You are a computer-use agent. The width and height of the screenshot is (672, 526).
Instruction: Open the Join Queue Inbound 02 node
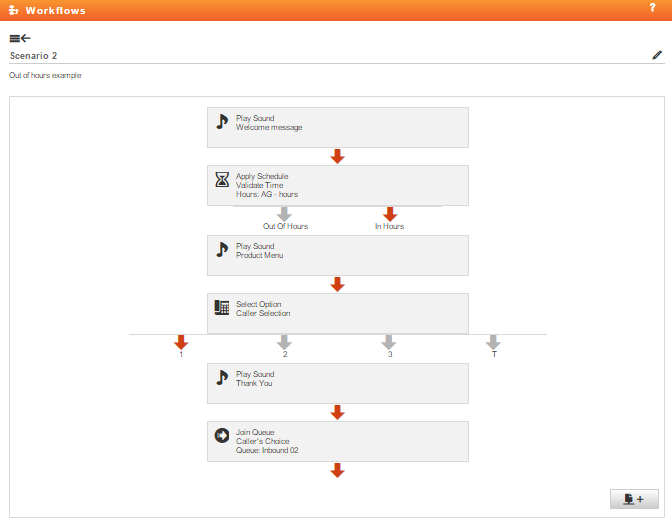[338, 442]
